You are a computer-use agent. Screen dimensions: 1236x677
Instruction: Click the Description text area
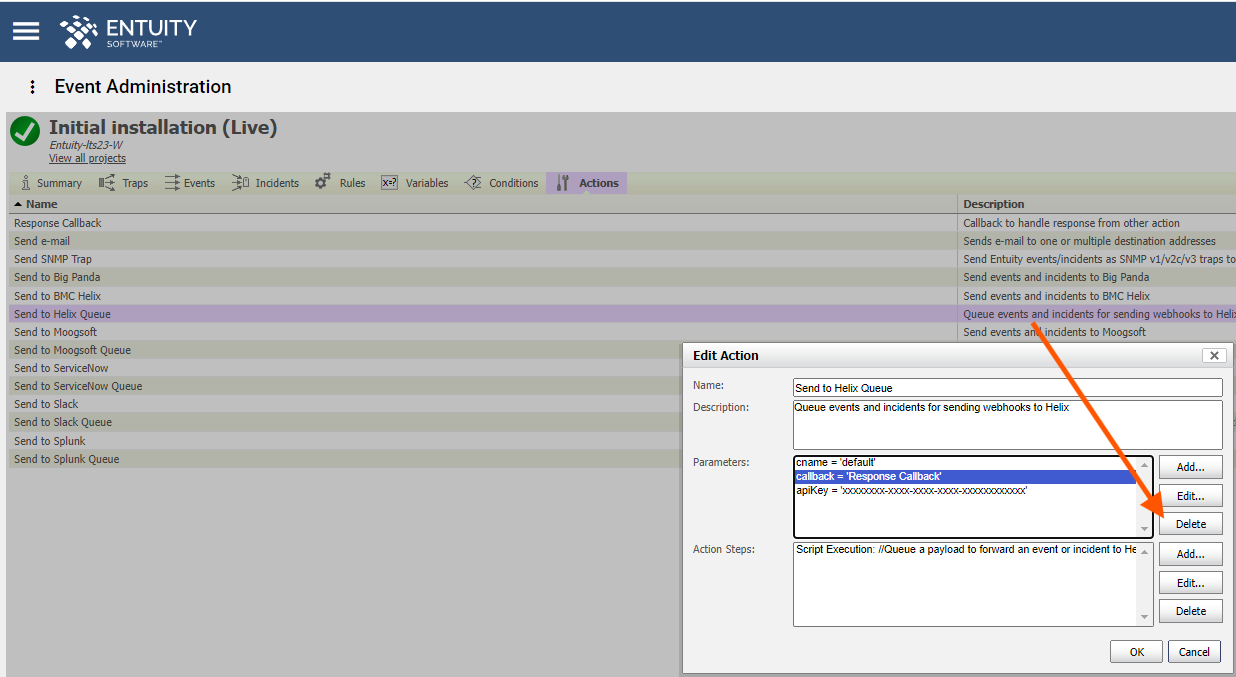[1007, 425]
